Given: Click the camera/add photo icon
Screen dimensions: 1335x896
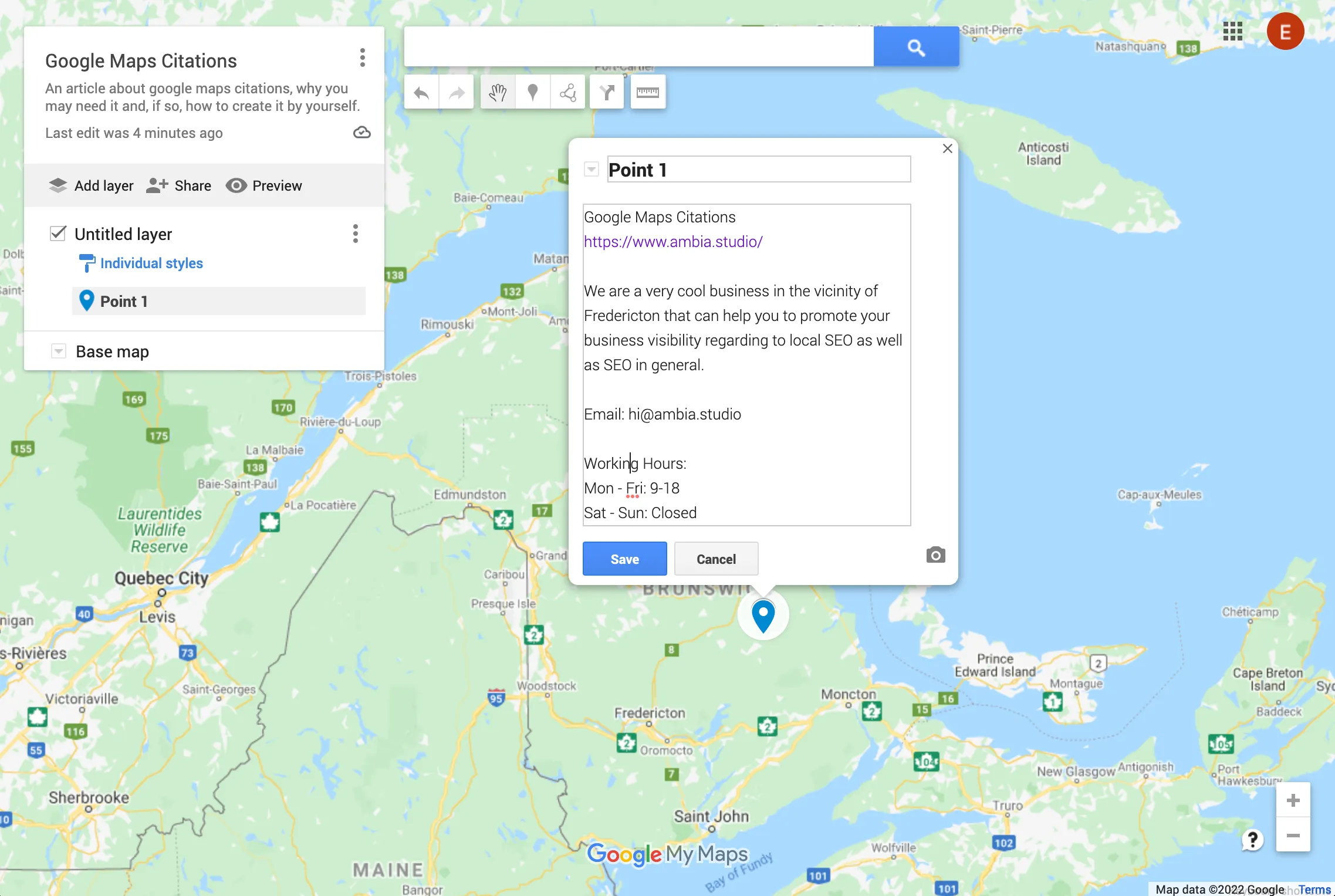Looking at the screenshot, I should point(935,555).
